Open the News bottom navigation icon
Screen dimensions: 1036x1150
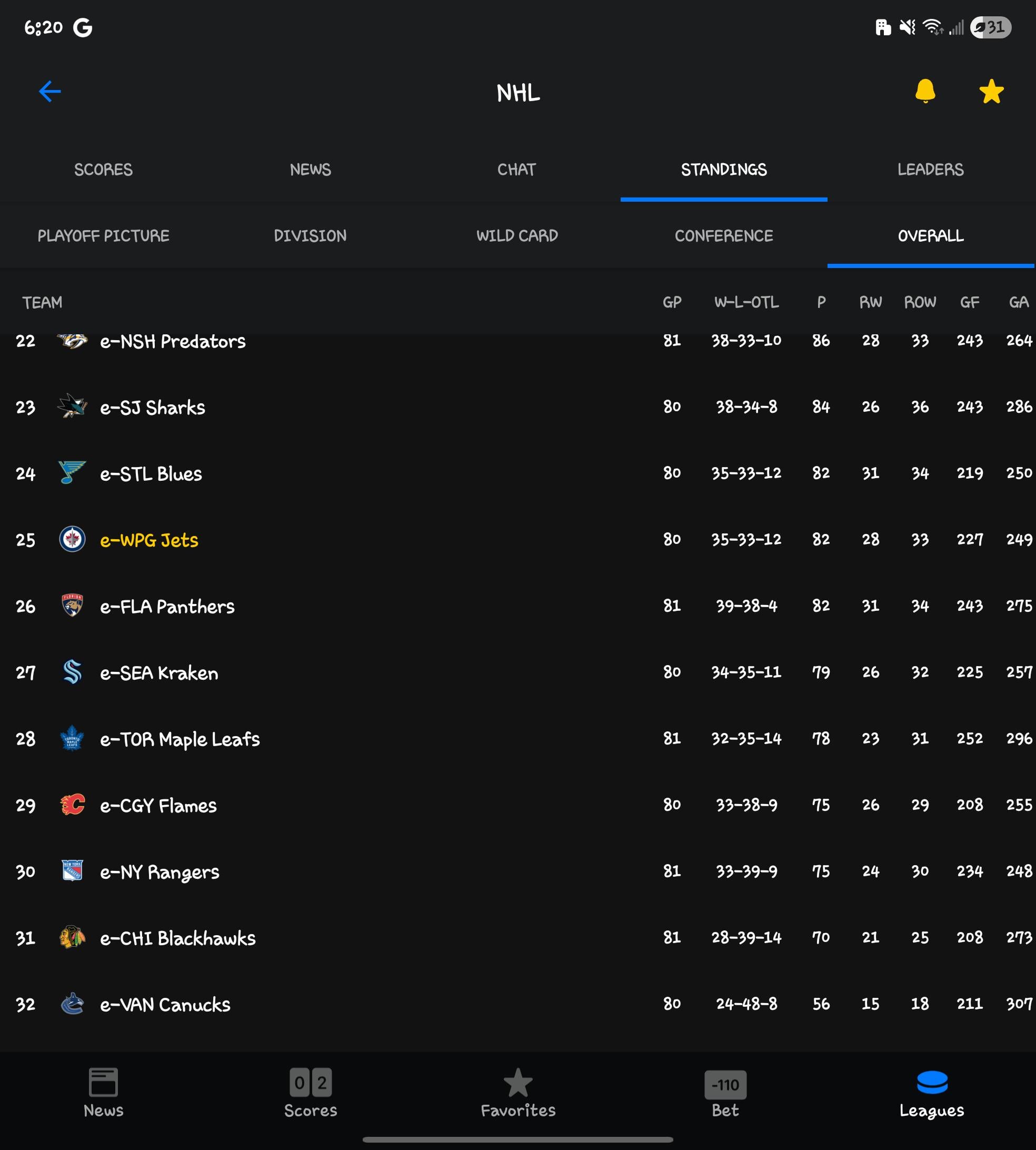point(103,1082)
